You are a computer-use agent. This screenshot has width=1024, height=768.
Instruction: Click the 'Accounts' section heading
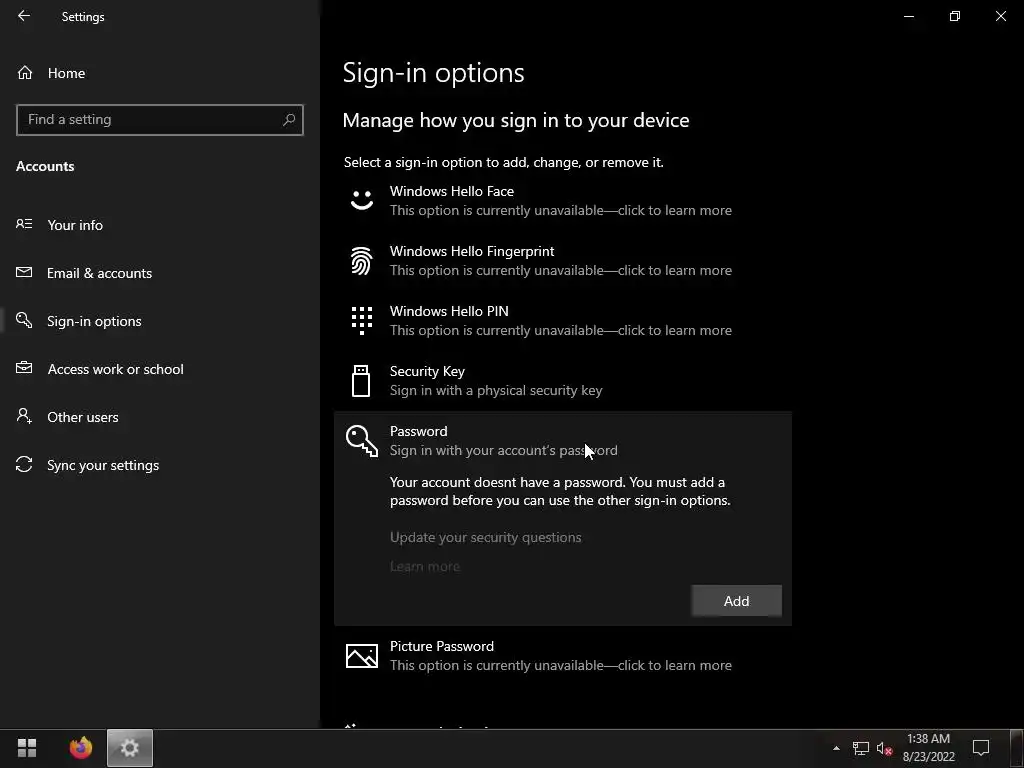click(x=45, y=166)
